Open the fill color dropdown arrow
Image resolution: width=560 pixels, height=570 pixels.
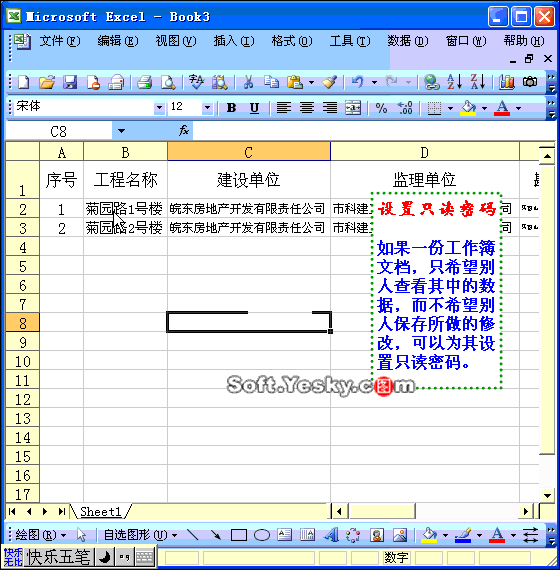tap(484, 108)
